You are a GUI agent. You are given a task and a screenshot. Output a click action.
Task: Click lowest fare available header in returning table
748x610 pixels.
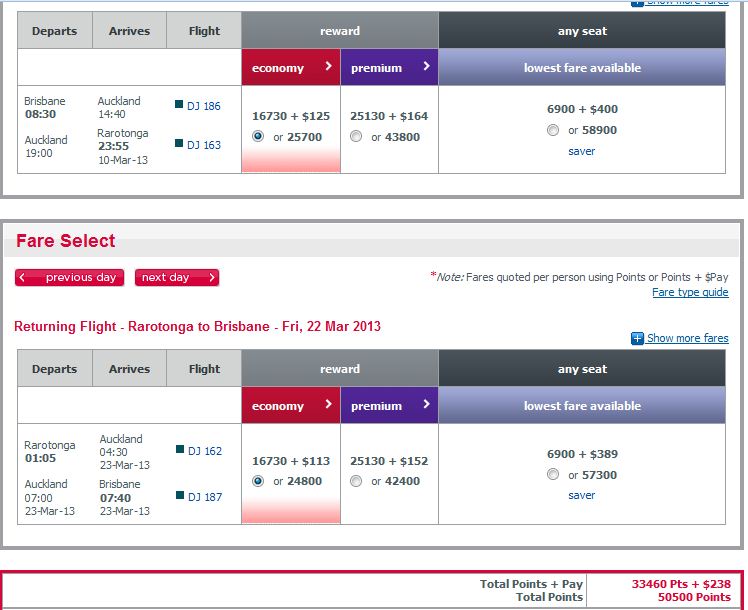tap(582, 405)
